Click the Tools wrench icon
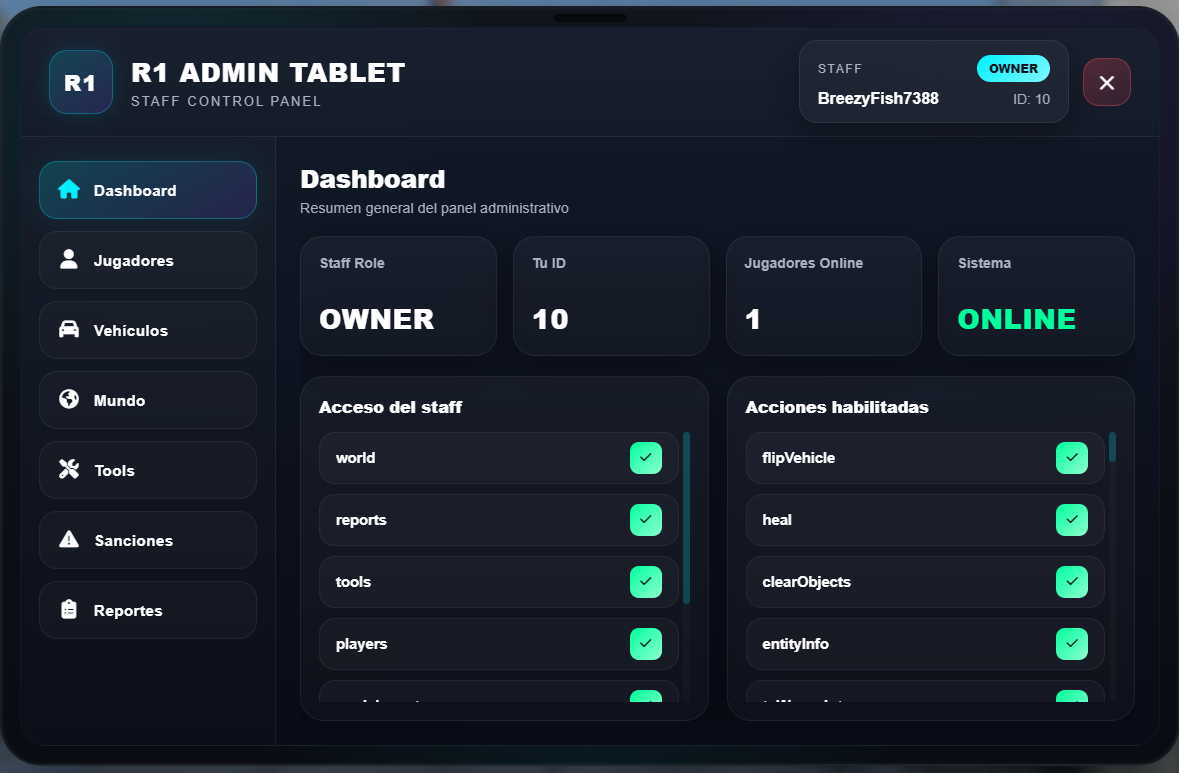The width and height of the screenshot is (1179, 773). [69, 469]
